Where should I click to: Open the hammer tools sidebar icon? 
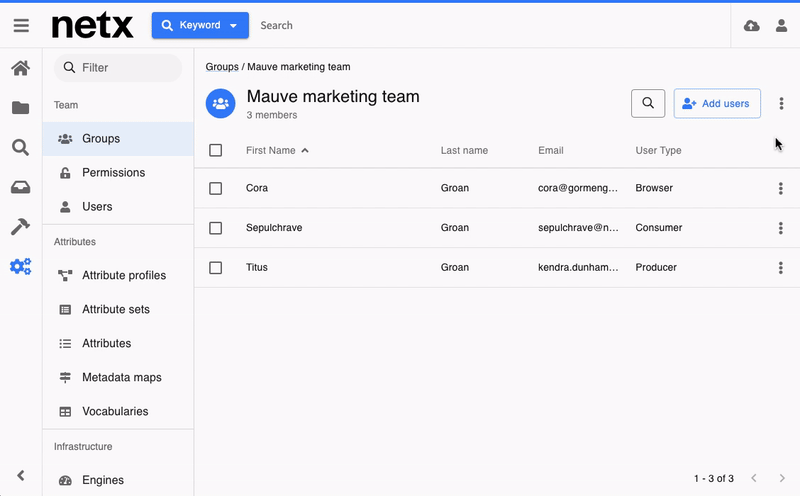tap(20, 227)
